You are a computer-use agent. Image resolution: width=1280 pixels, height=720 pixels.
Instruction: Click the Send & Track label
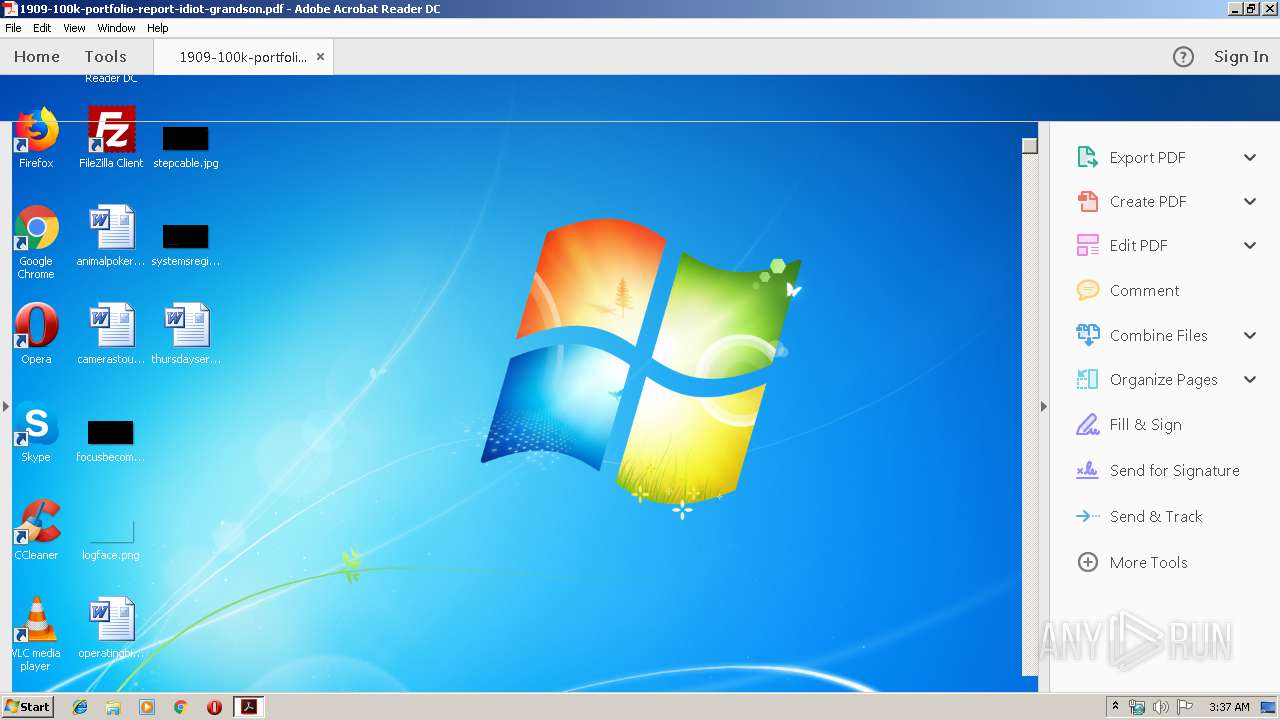click(1156, 516)
